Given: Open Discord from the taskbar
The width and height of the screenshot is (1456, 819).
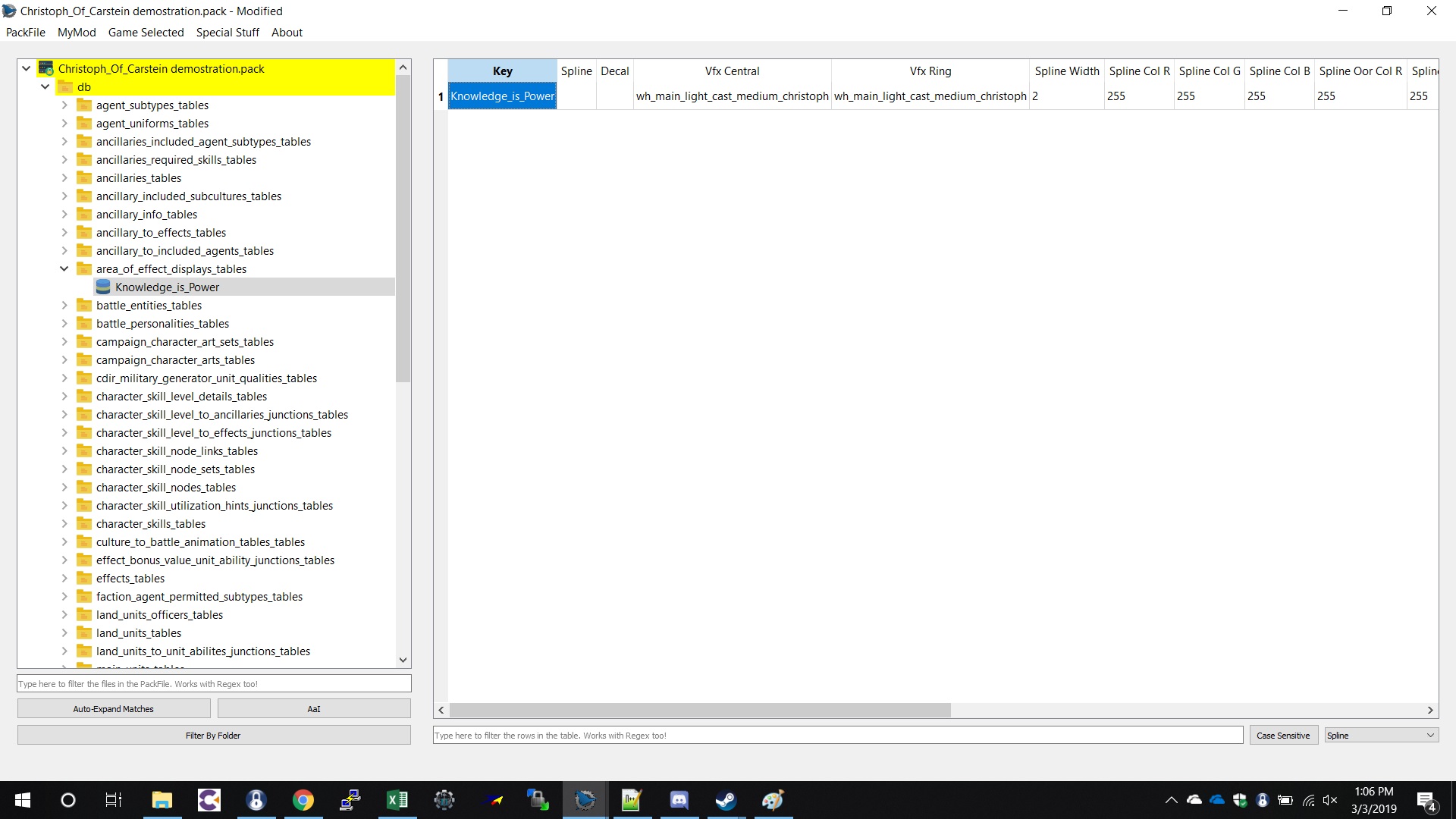Looking at the screenshot, I should point(679,800).
